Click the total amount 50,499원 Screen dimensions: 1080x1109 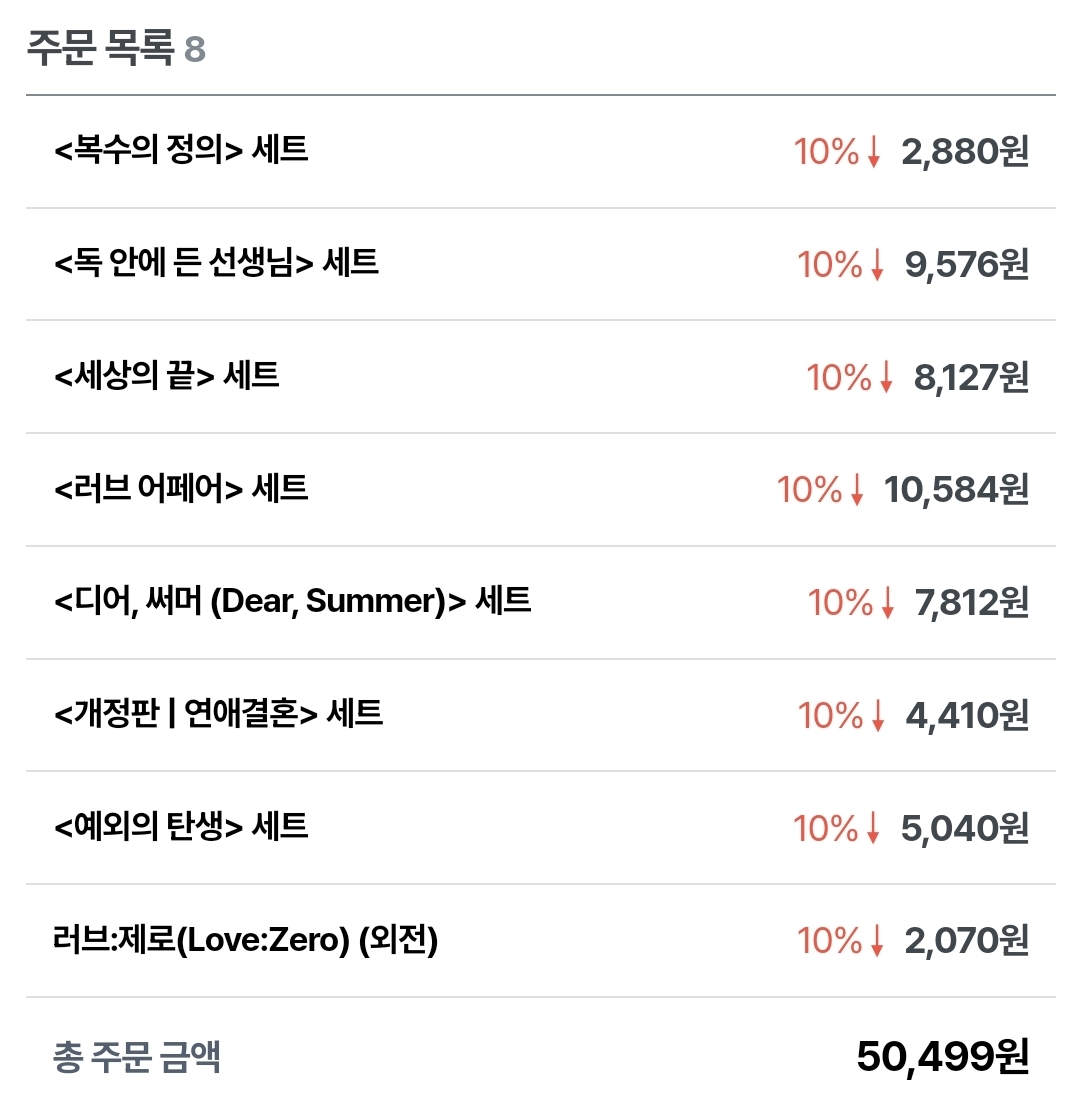pos(942,1058)
